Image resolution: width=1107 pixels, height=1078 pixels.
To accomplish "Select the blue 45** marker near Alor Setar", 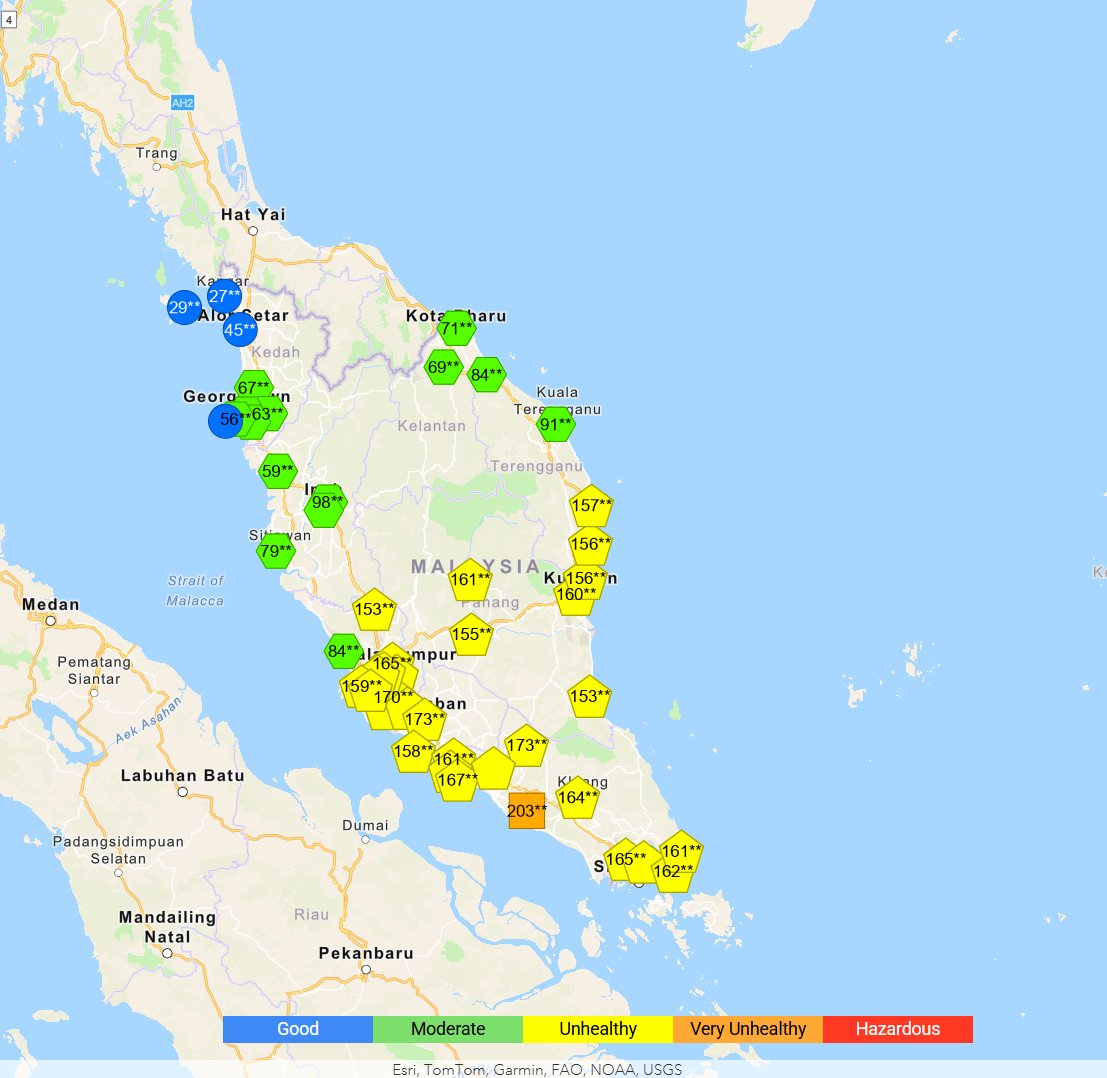I will pos(240,329).
